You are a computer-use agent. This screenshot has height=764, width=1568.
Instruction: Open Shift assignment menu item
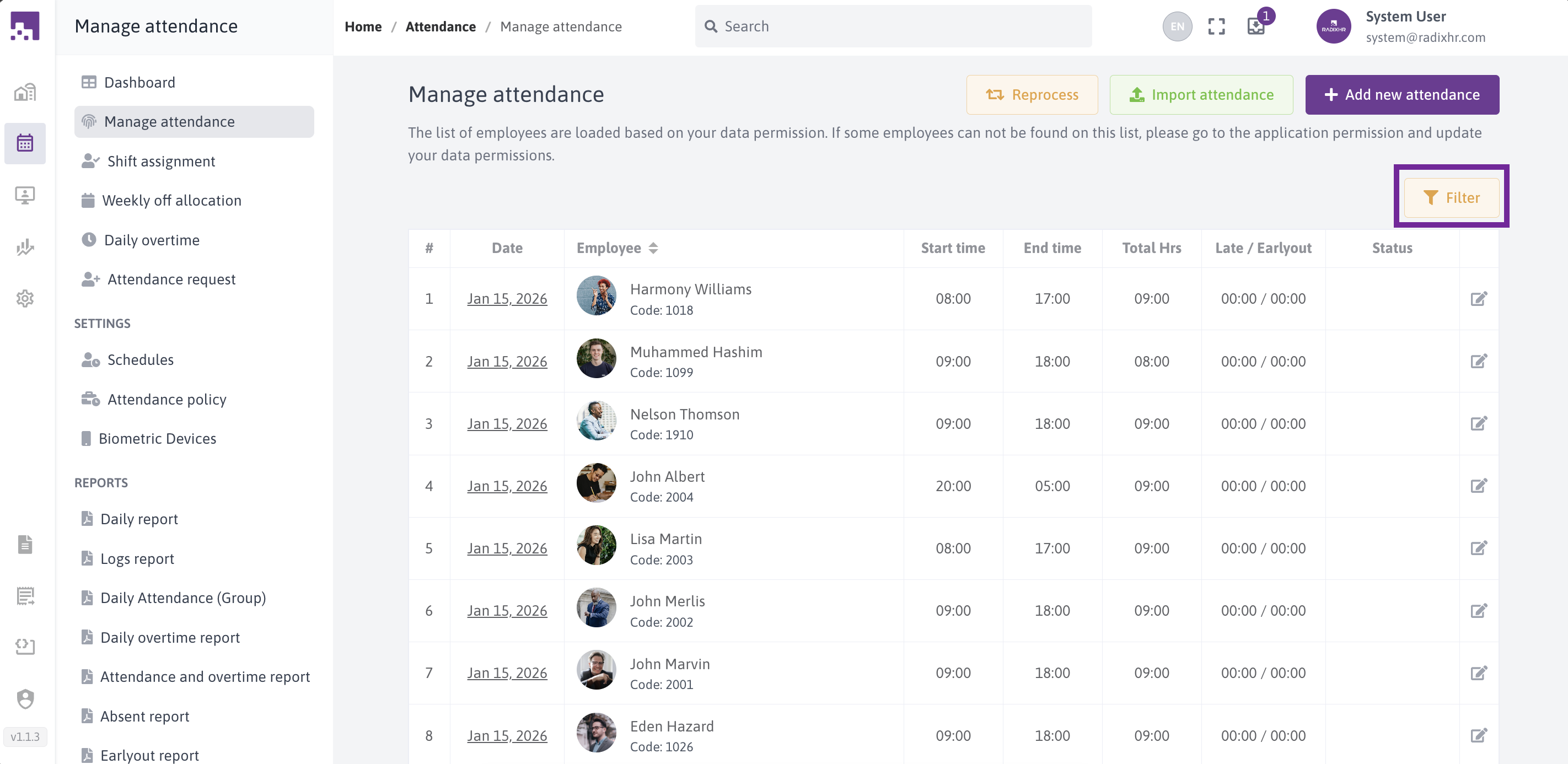pyautogui.click(x=160, y=162)
